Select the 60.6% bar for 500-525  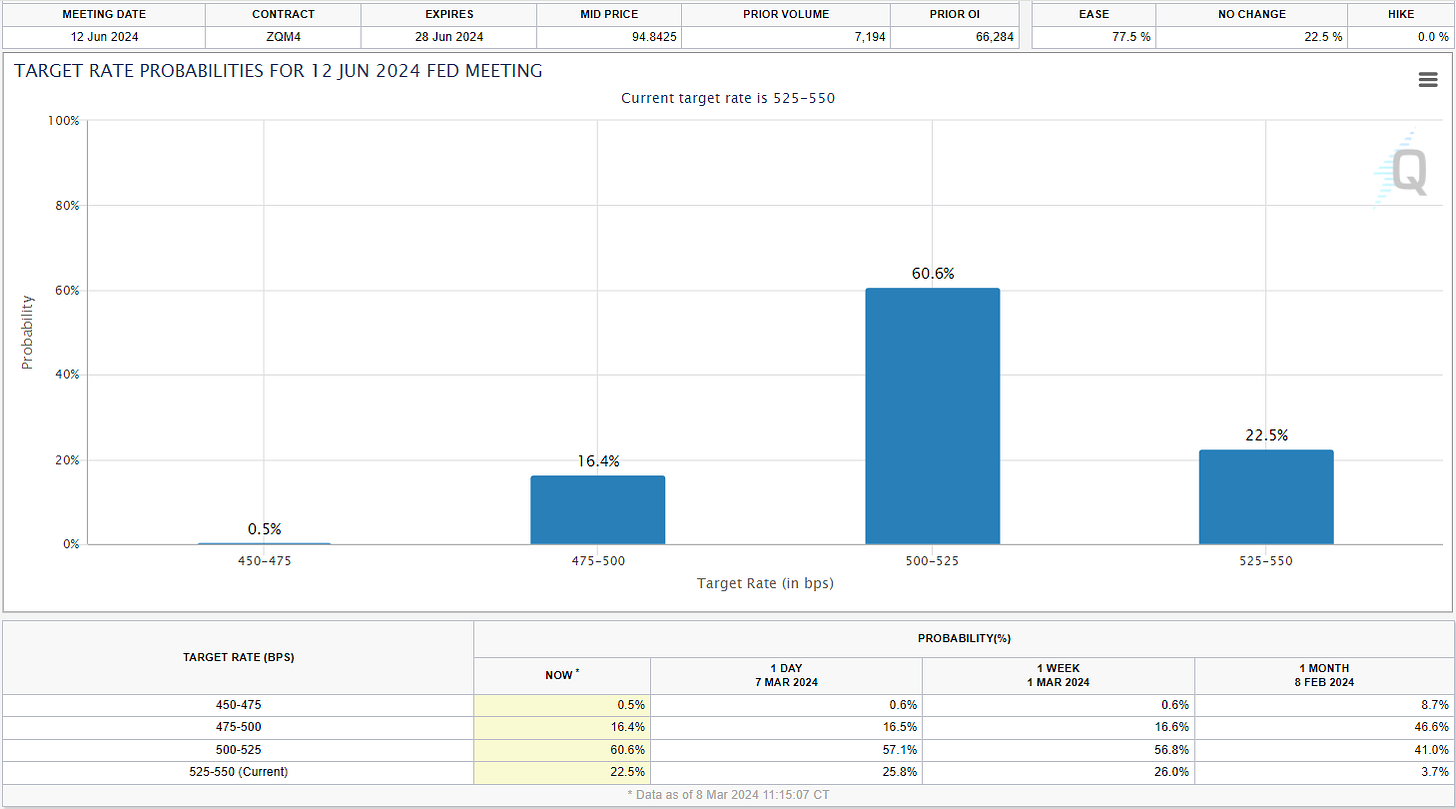pyautogui.click(x=932, y=416)
